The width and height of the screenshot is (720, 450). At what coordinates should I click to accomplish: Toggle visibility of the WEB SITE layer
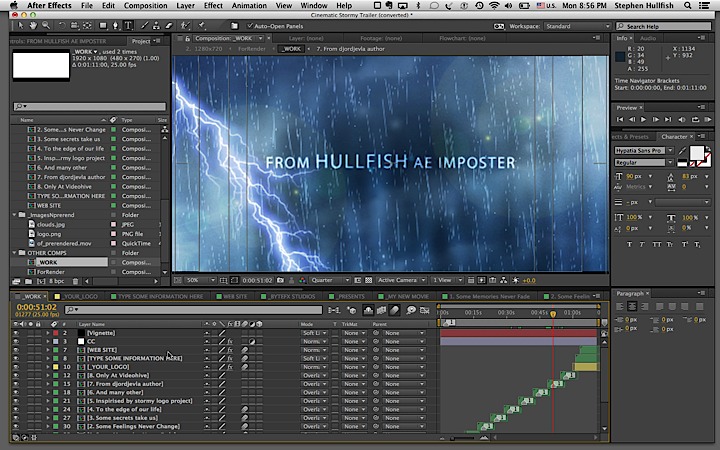click(16, 350)
